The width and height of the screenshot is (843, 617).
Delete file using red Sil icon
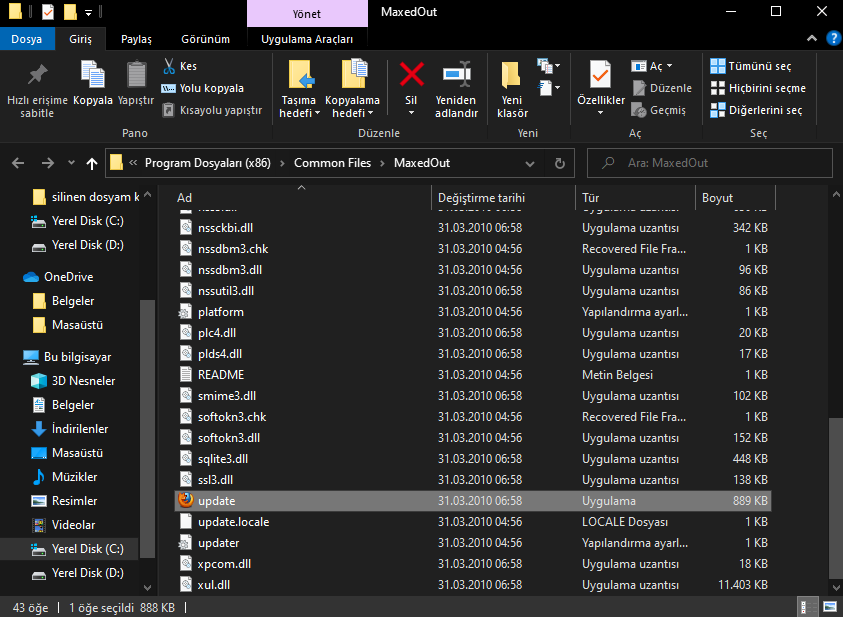(x=411, y=74)
